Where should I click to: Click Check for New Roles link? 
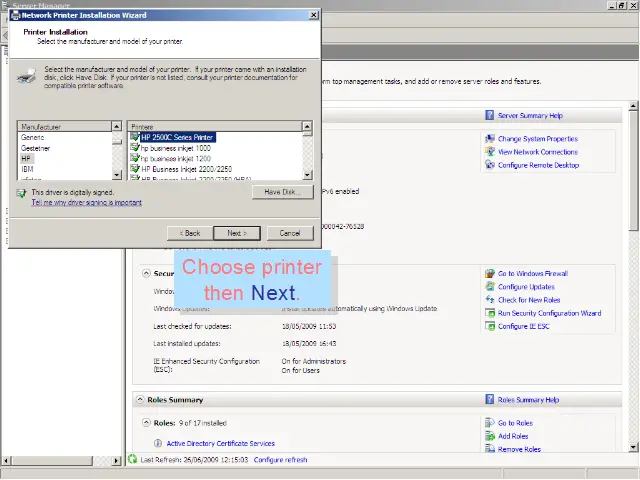pos(529,300)
